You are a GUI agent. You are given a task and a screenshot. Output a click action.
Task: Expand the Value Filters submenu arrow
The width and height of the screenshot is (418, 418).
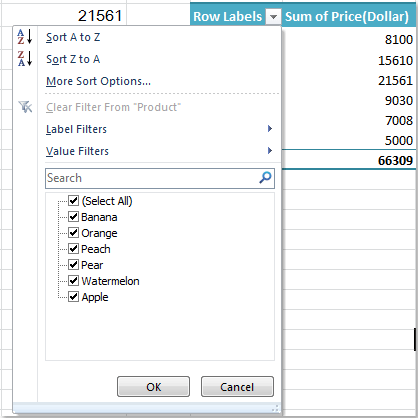tap(270, 151)
